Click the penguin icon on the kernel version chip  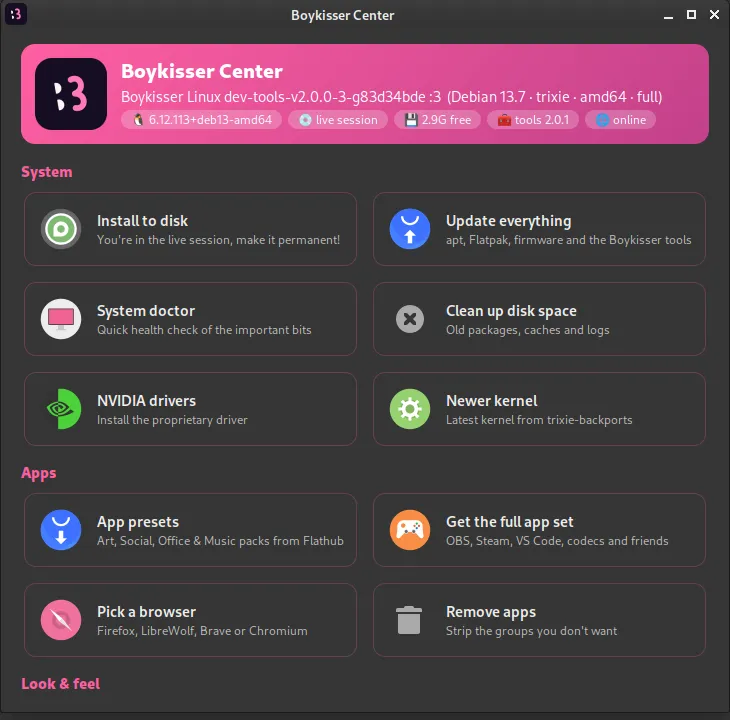pos(138,120)
